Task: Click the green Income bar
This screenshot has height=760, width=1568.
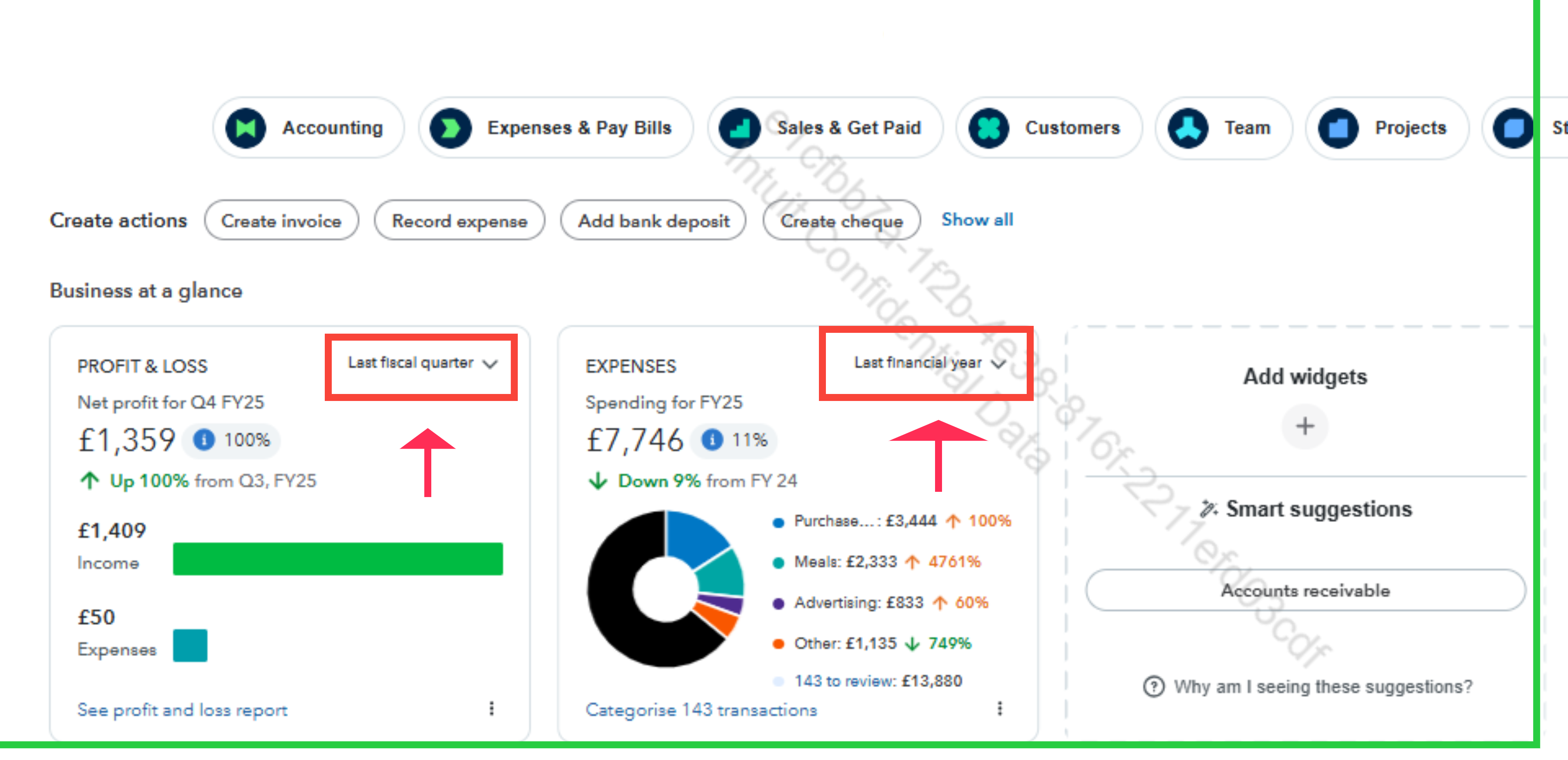Action: (338, 559)
